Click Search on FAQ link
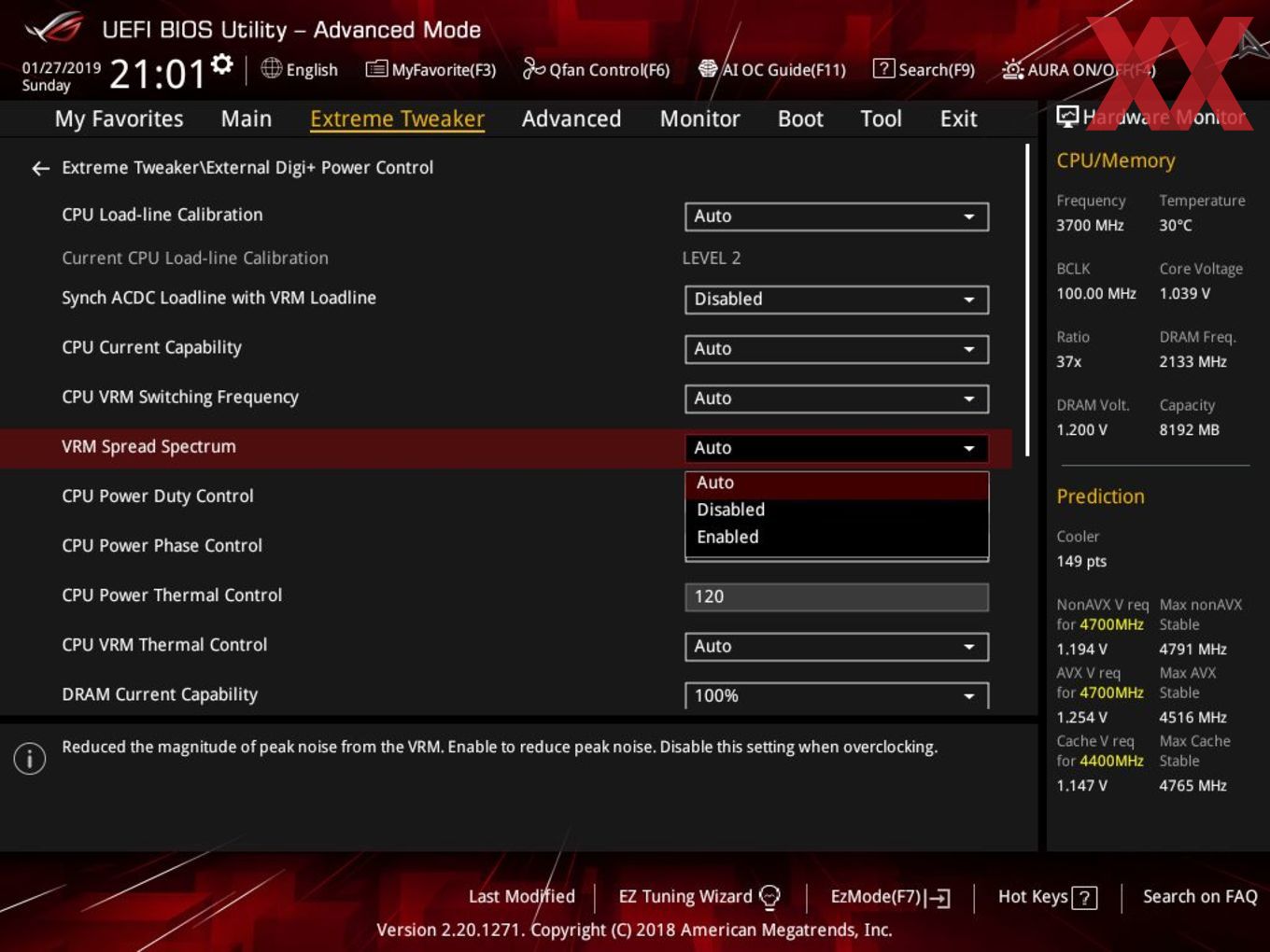 1200,897
